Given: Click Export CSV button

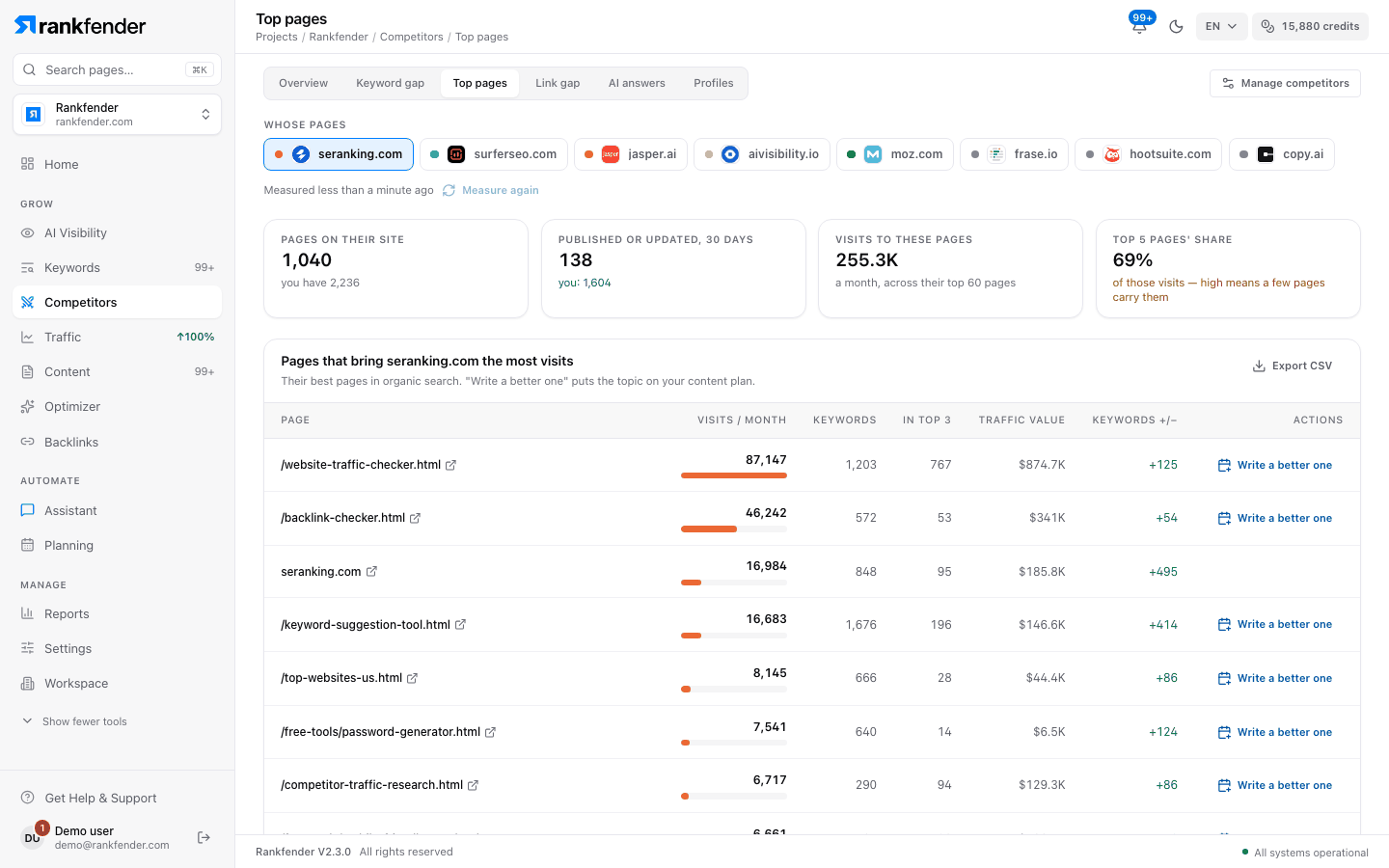Looking at the screenshot, I should click(x=1292, y=366).
